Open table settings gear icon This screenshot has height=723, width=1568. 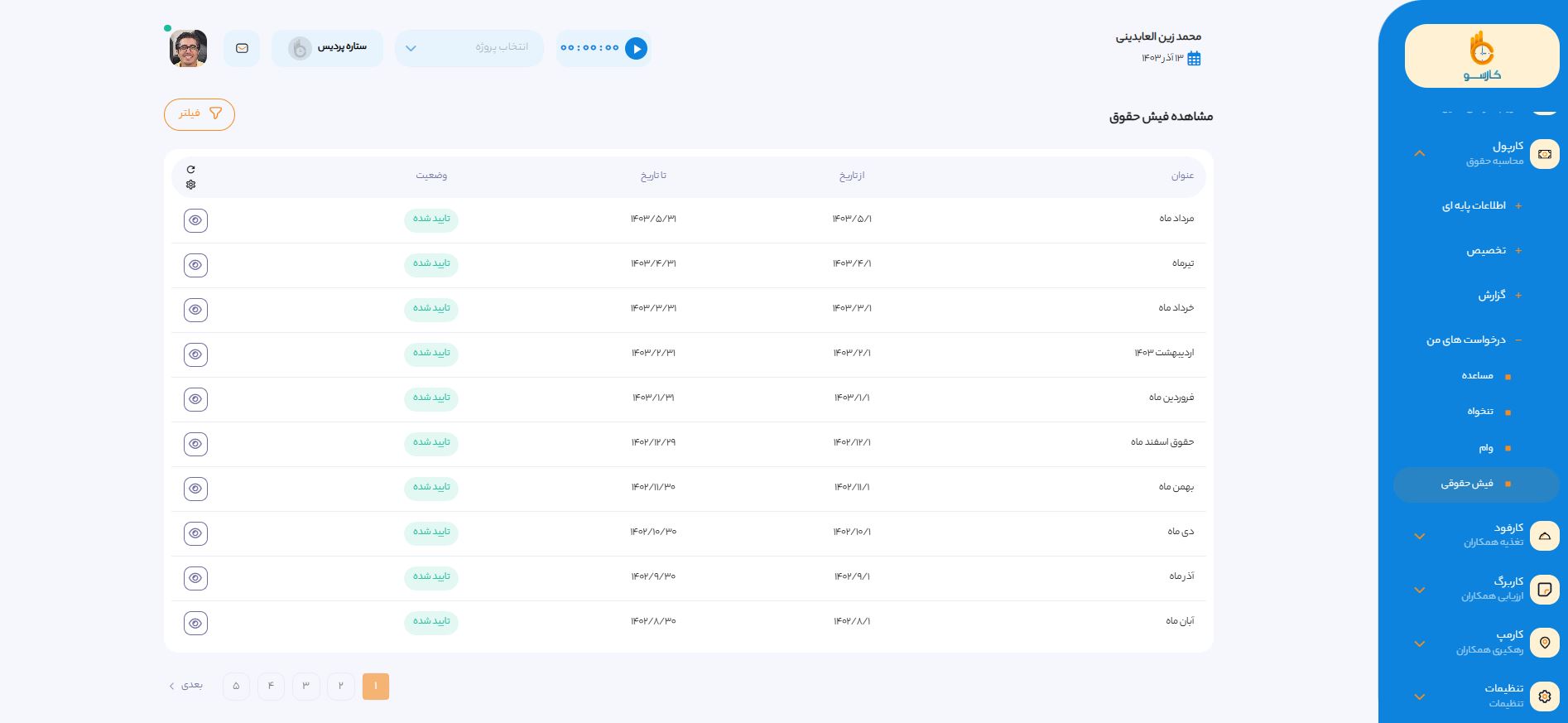(191, 185)
